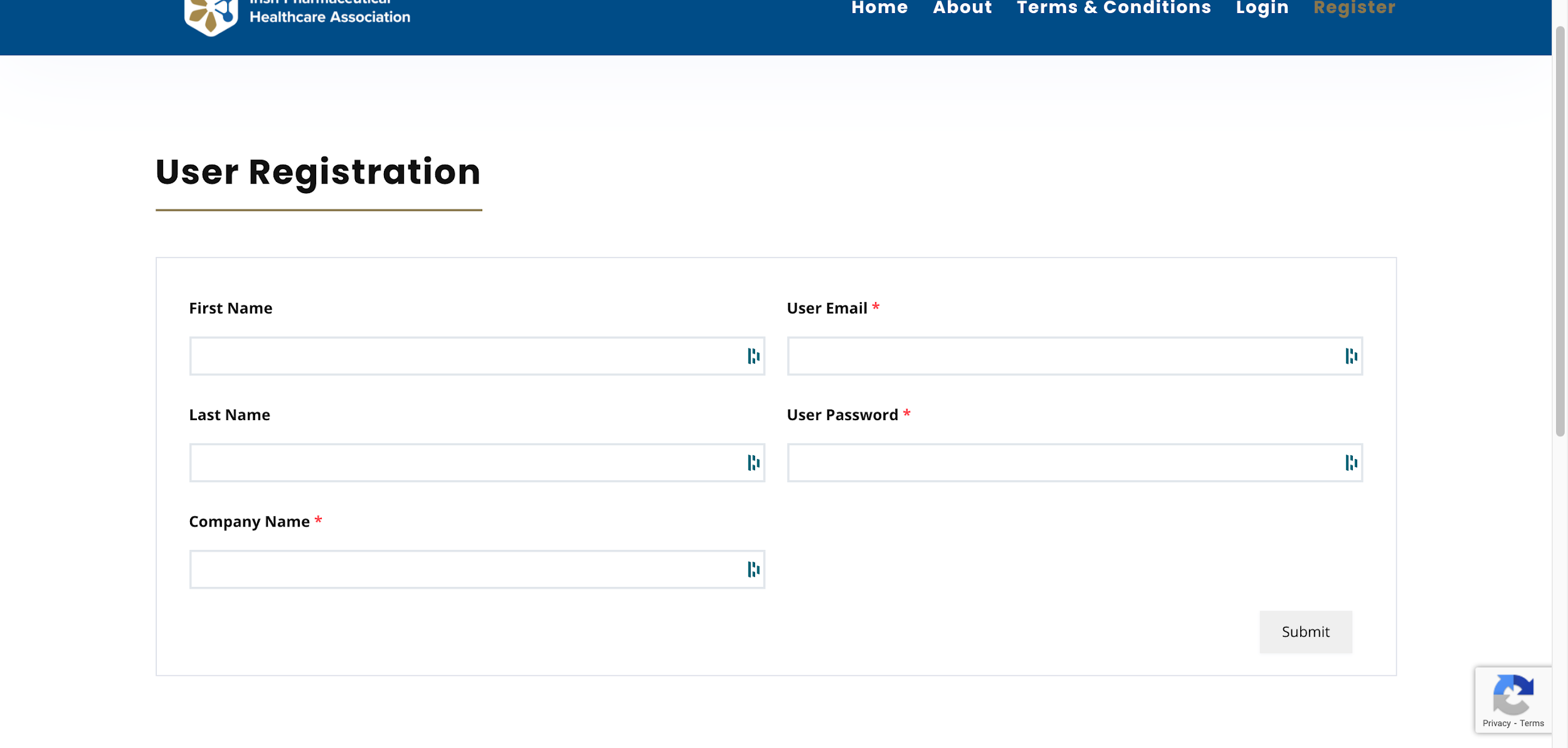
Task: Open the Home menu item
Action: 879,8
